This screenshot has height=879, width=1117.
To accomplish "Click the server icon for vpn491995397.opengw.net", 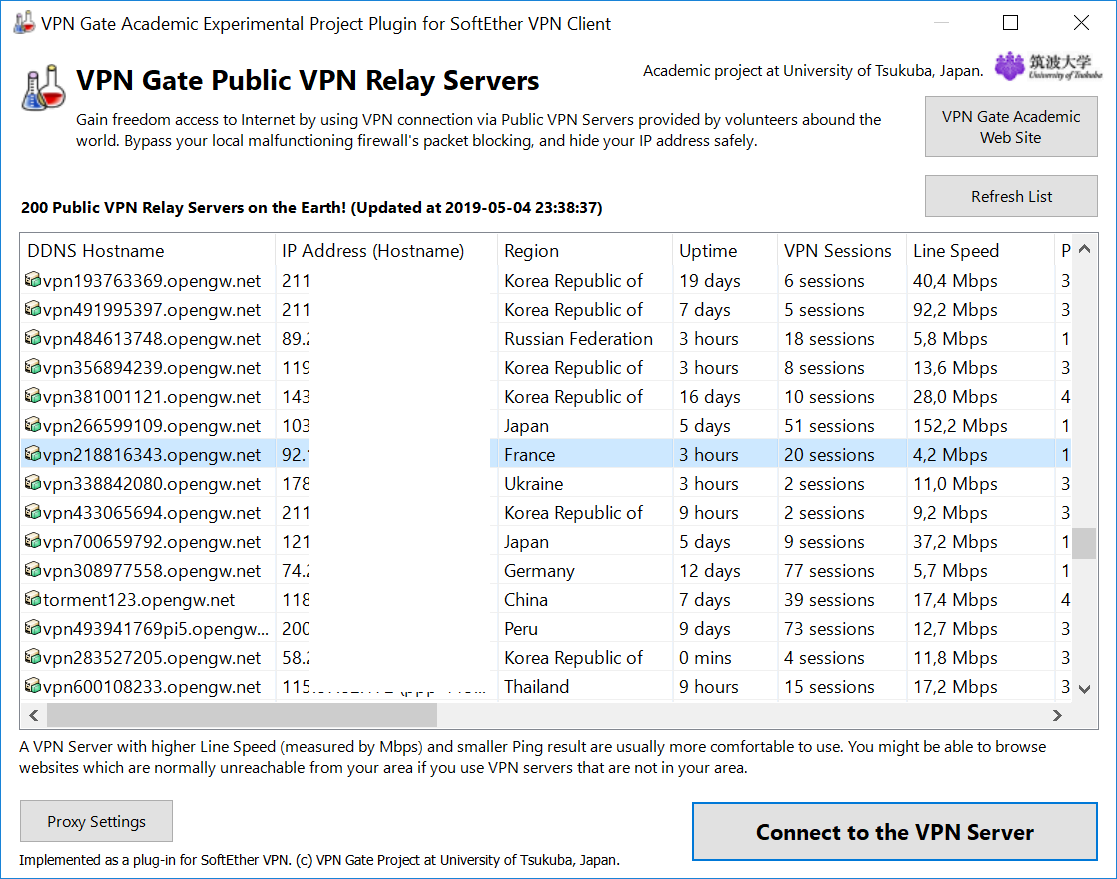I will pos(33,309).
